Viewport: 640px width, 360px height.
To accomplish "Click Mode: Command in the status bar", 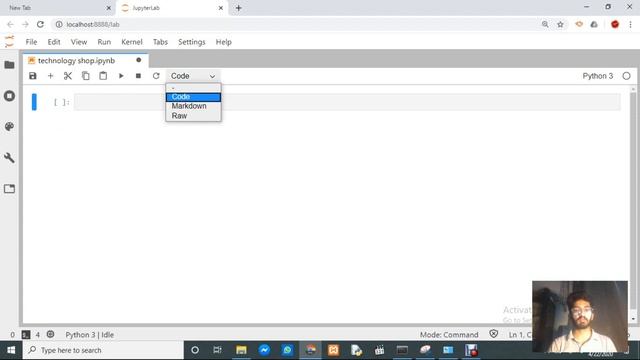I will coord(449,335).
